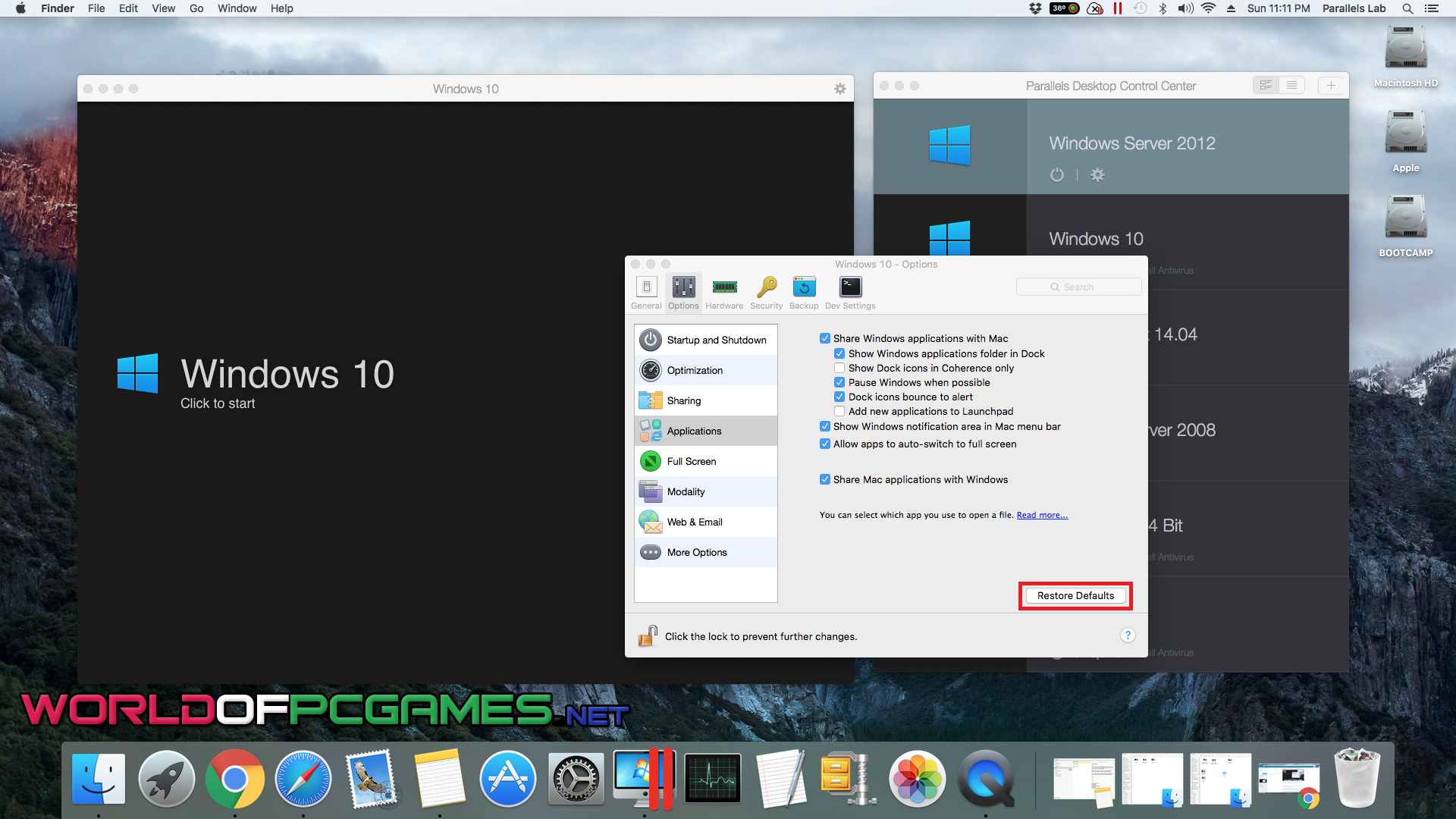Enable Show Dock icons in Coherence only

click(x=839, y=368)
